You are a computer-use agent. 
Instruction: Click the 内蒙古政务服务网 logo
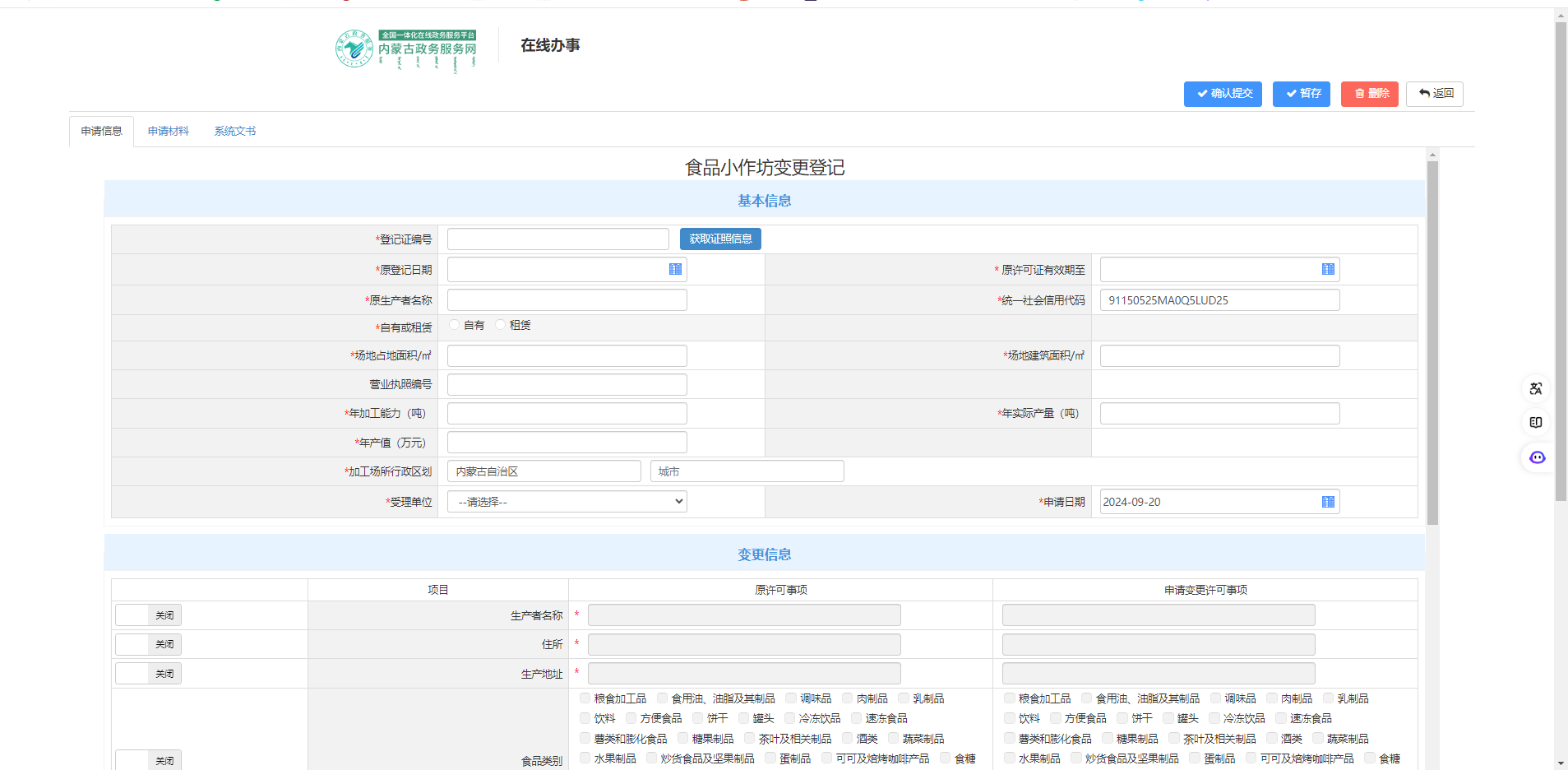pyautogui.click(x=406, y=49)
